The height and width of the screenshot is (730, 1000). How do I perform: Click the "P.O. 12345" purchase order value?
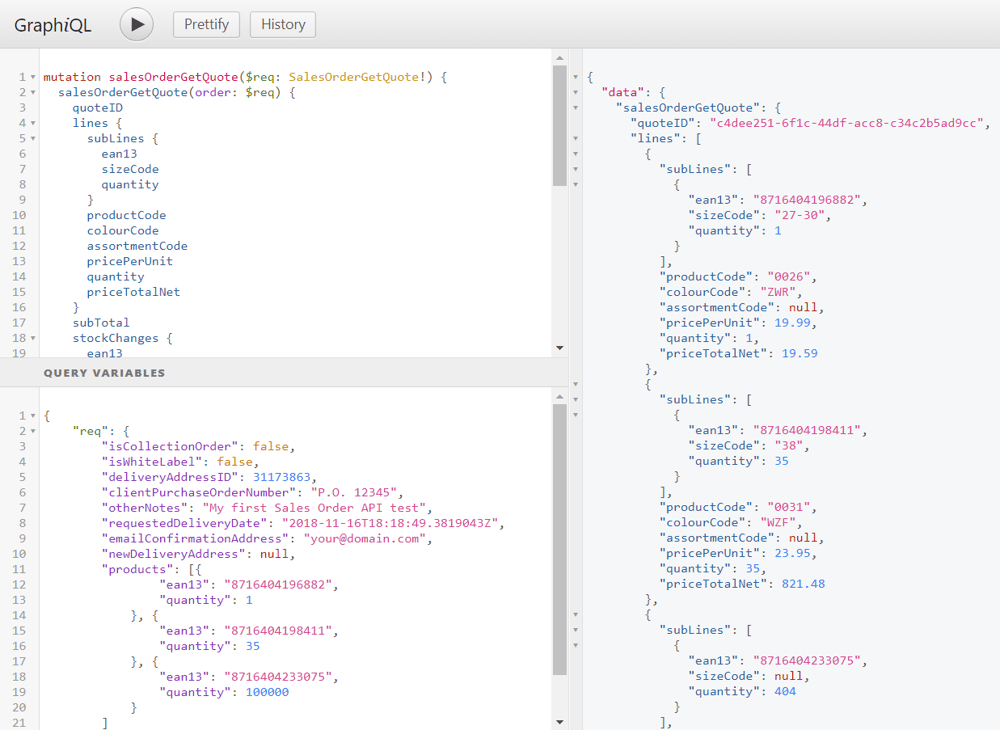[353, 492]
